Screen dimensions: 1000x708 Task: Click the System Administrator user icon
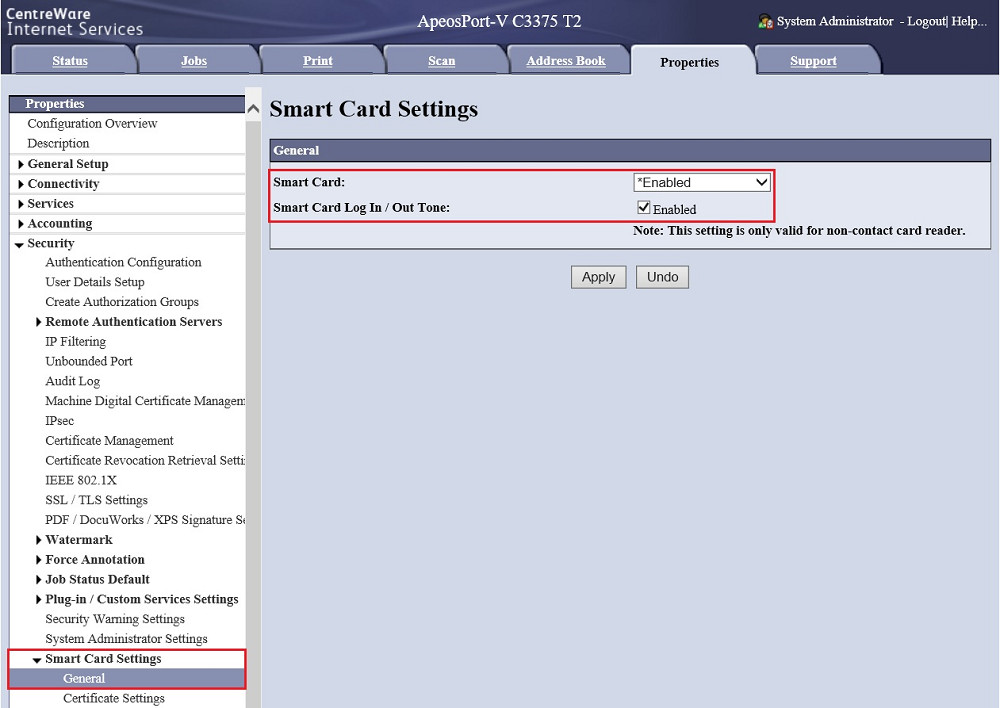765,22
